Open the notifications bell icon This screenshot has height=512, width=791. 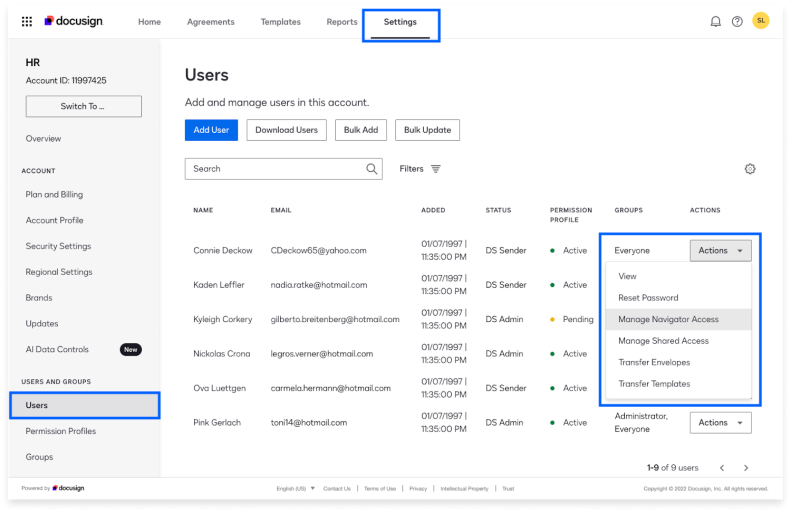tap(715, 21)
